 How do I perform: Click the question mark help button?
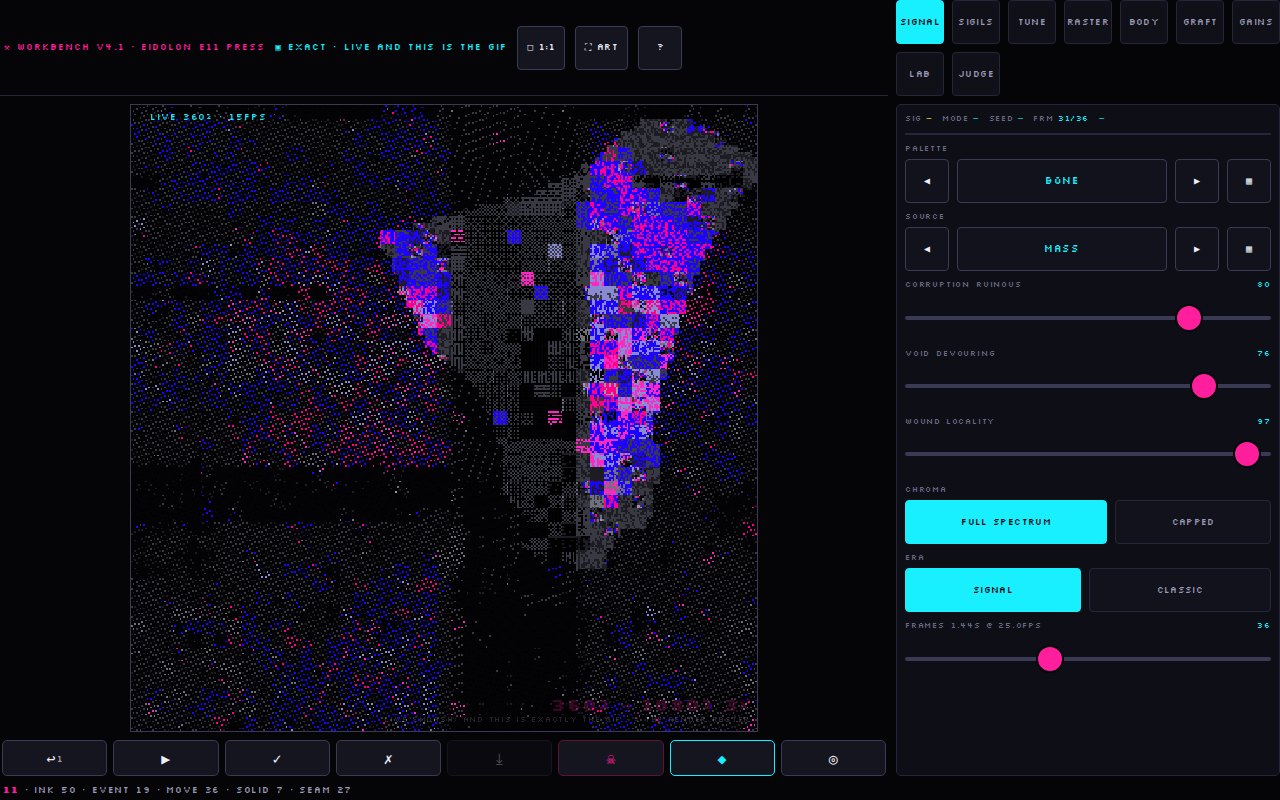click(x=660, y=48)
